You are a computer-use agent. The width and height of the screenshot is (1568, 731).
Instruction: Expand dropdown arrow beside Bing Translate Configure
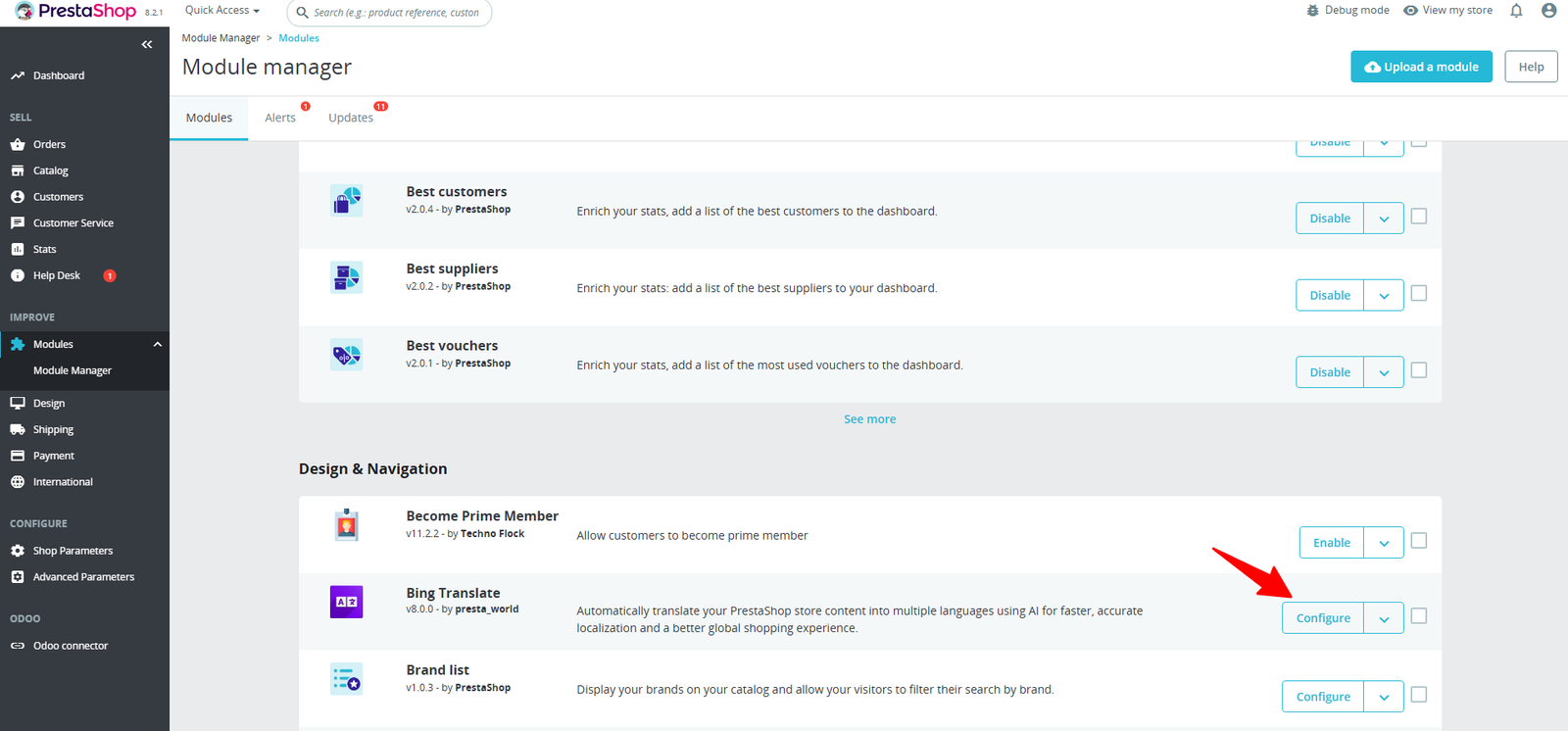pos(1384,618)
